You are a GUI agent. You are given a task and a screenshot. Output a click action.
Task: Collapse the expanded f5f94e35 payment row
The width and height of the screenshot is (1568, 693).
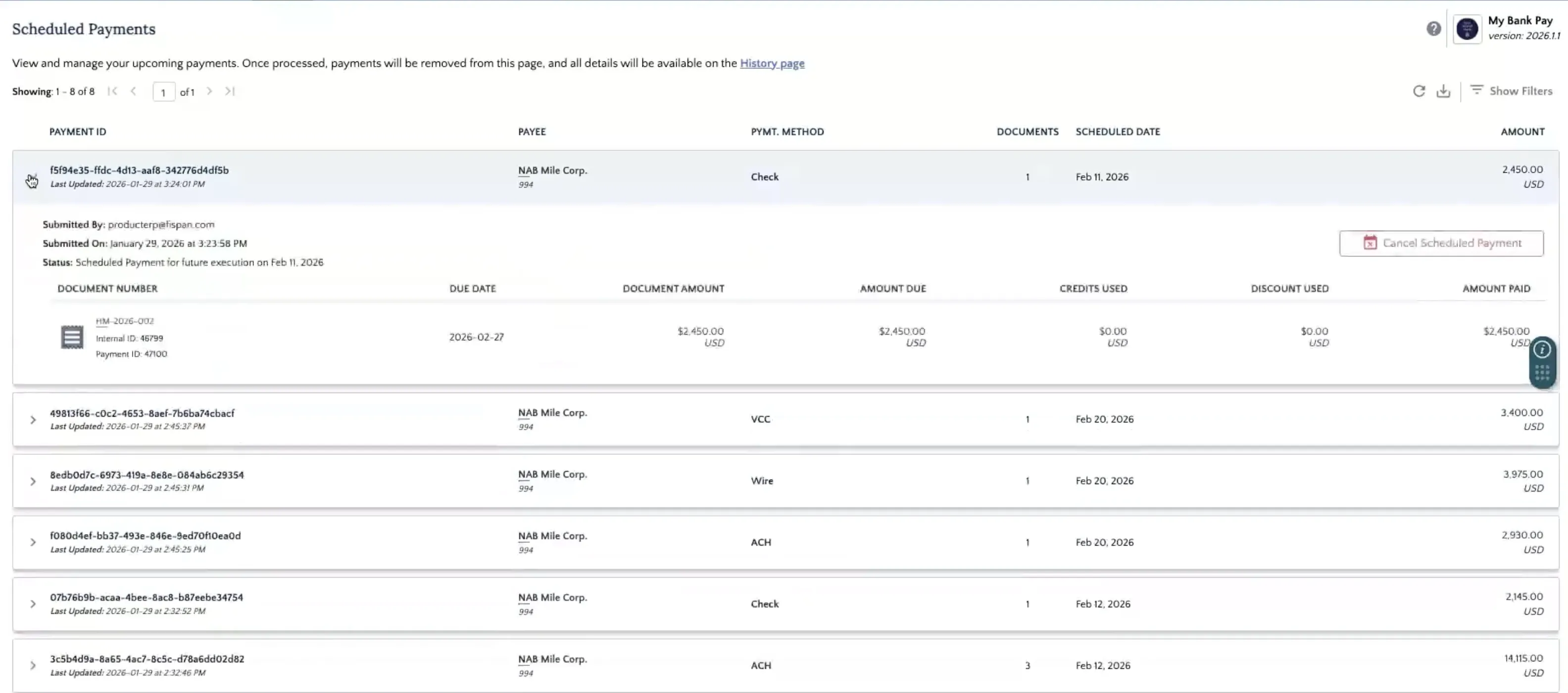[x=32, y=177]
